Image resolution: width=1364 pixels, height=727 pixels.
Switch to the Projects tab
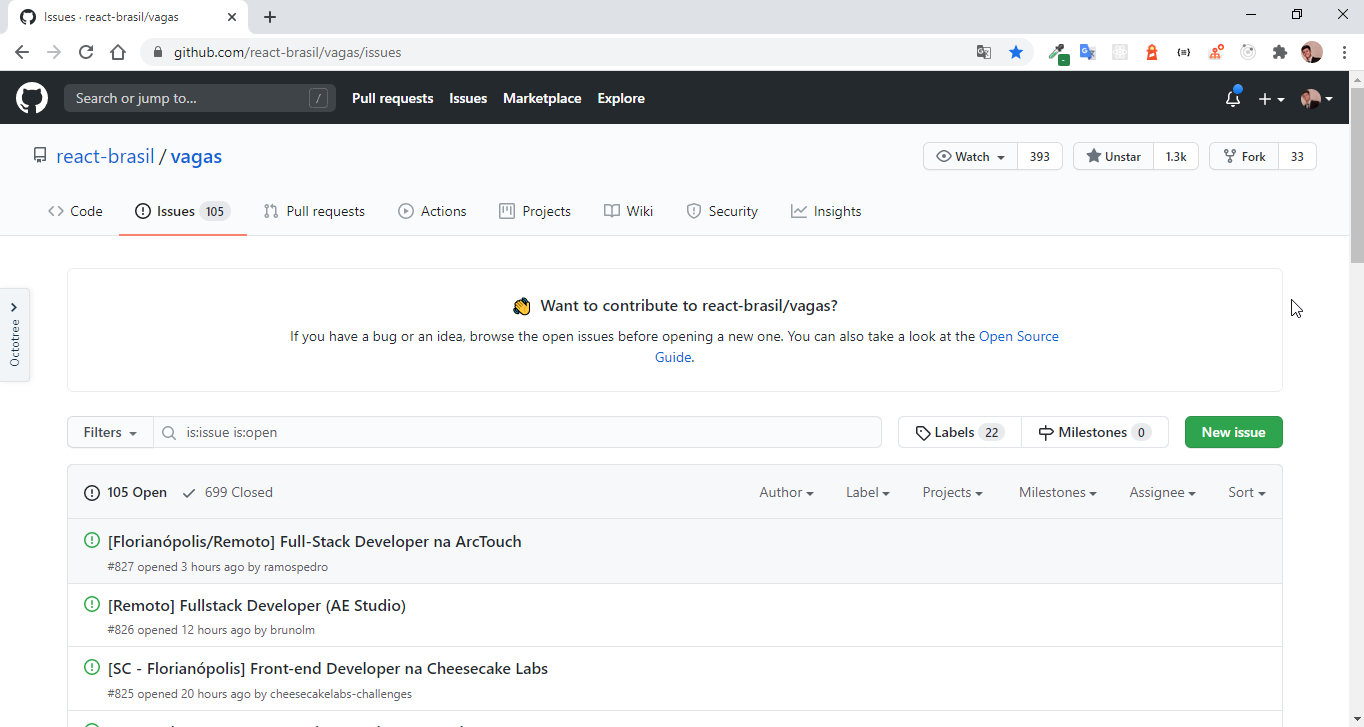coord(535,211)
